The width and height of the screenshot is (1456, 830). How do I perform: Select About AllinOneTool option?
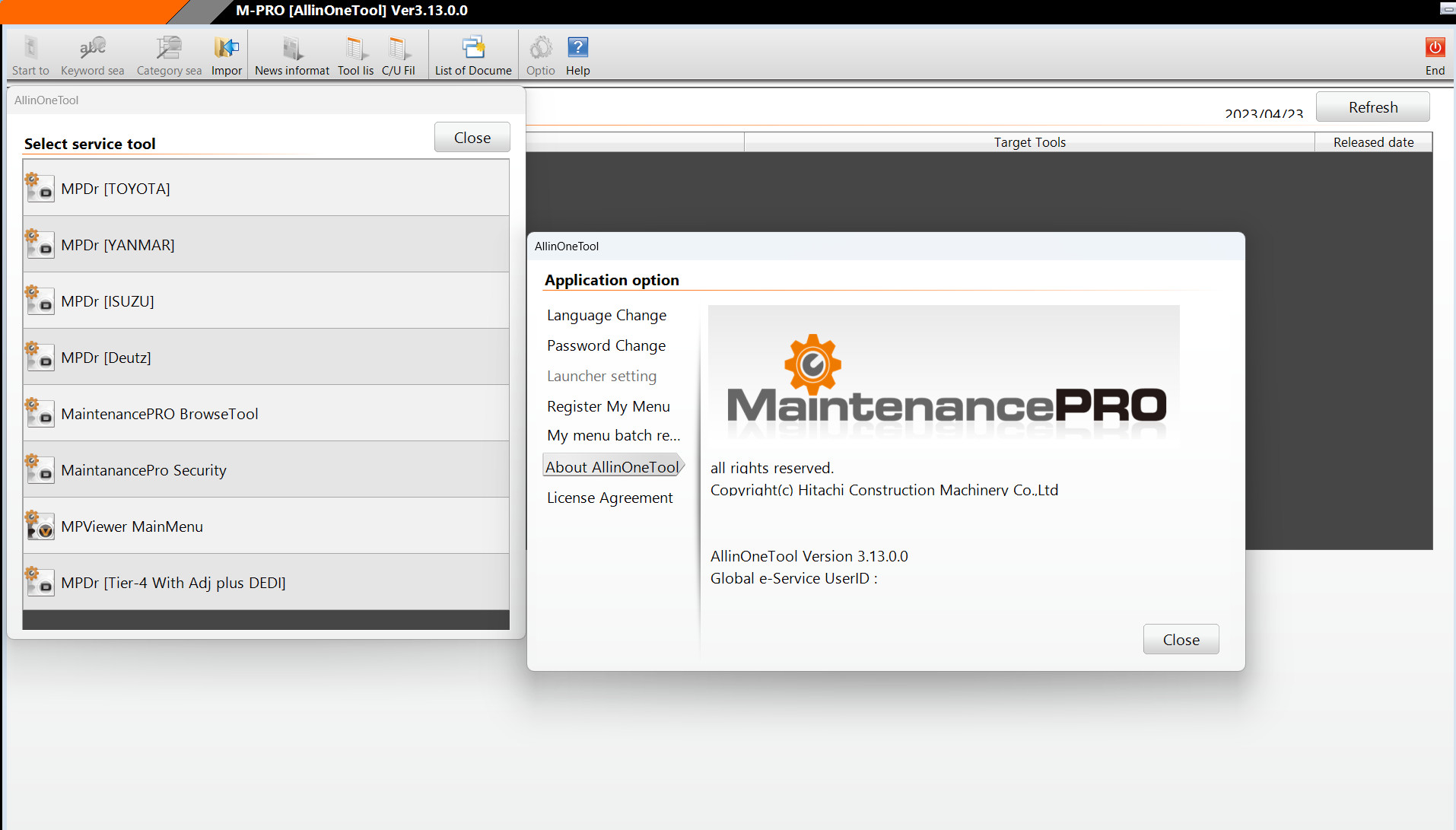tap(613, 467)
